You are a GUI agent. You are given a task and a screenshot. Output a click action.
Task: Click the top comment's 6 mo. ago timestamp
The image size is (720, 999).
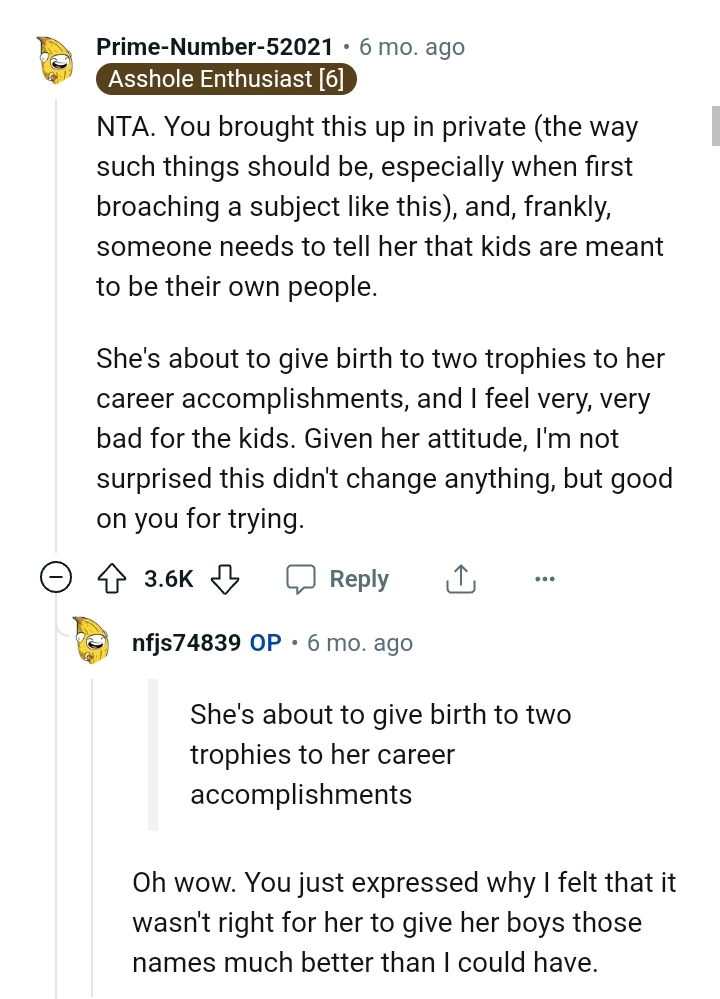(x=412, y=47)
